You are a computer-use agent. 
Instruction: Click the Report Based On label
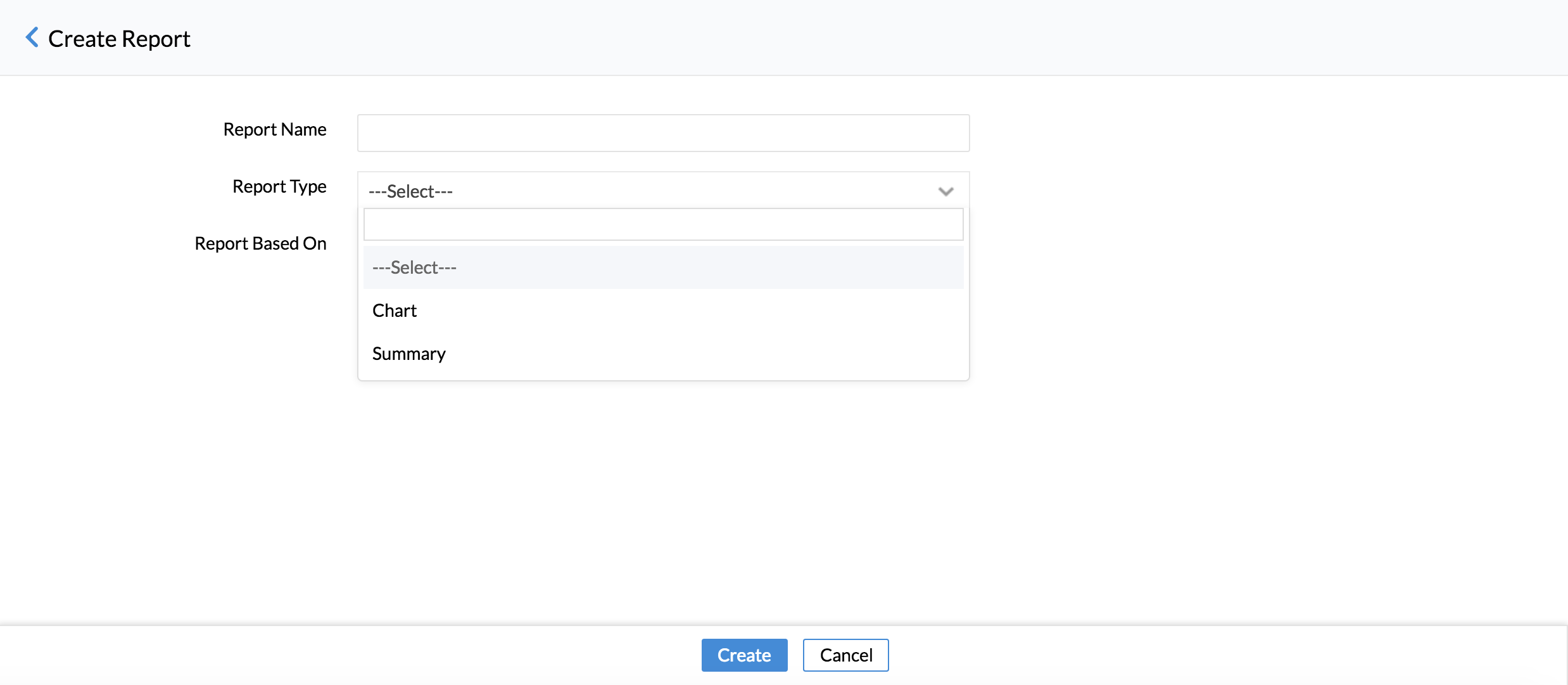point(260,243)
